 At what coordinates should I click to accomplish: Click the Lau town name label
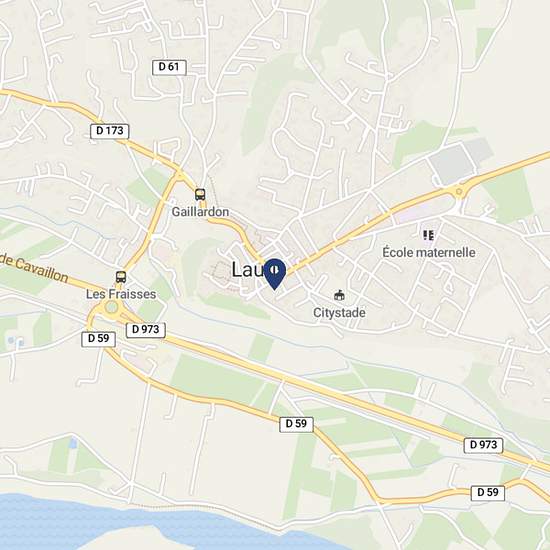(x=248, y=270)
